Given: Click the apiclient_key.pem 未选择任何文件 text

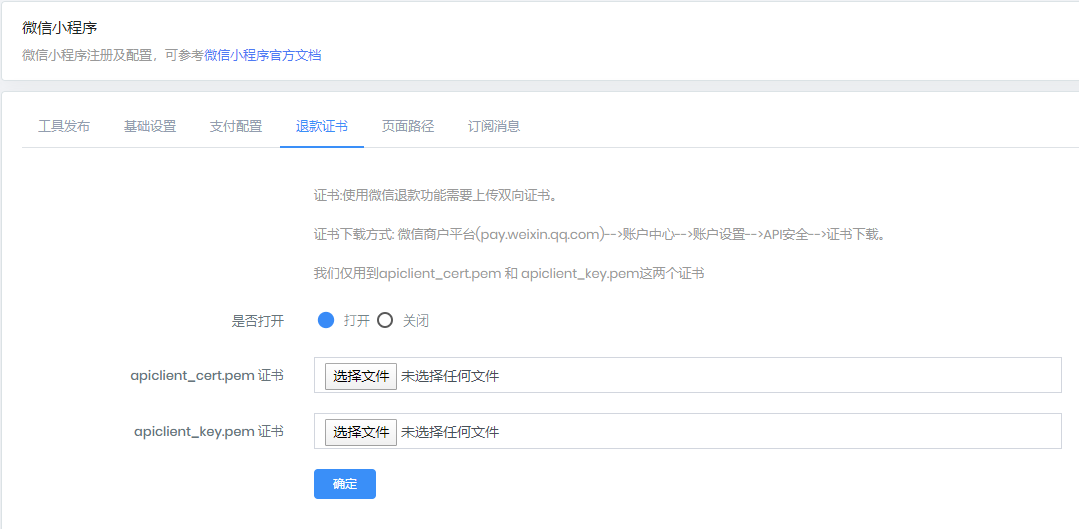Looking at the screenshot, I should 450,432.
